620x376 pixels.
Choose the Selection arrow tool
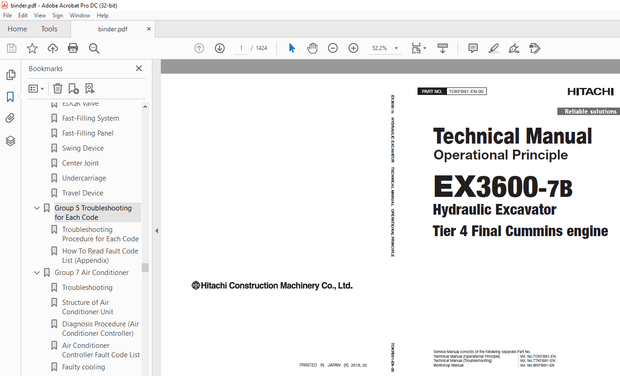292,48
